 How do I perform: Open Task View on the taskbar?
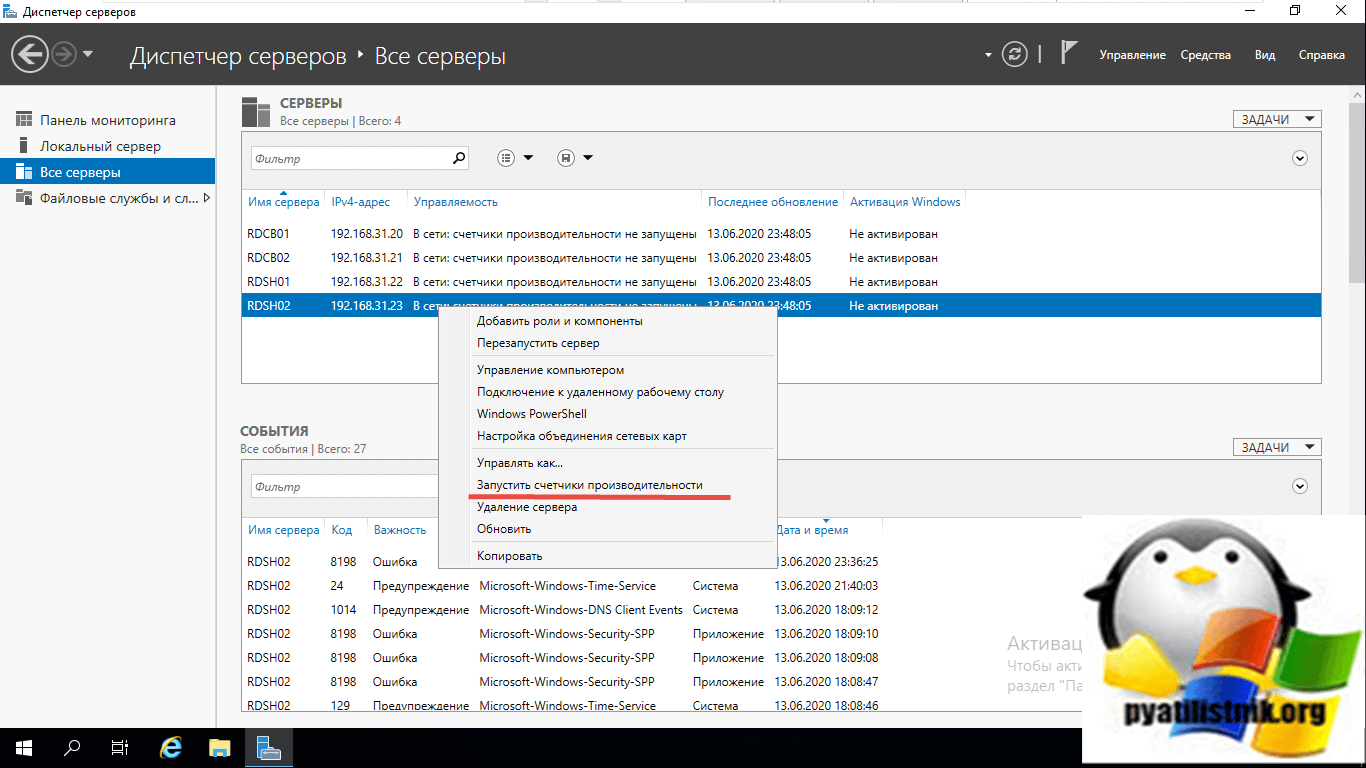pos(120,748)
